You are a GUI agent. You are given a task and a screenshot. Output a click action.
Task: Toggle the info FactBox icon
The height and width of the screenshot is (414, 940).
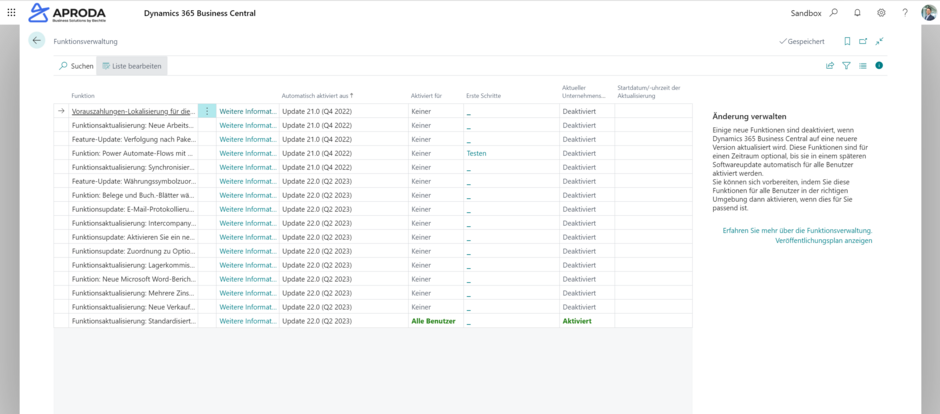point(879,66)
